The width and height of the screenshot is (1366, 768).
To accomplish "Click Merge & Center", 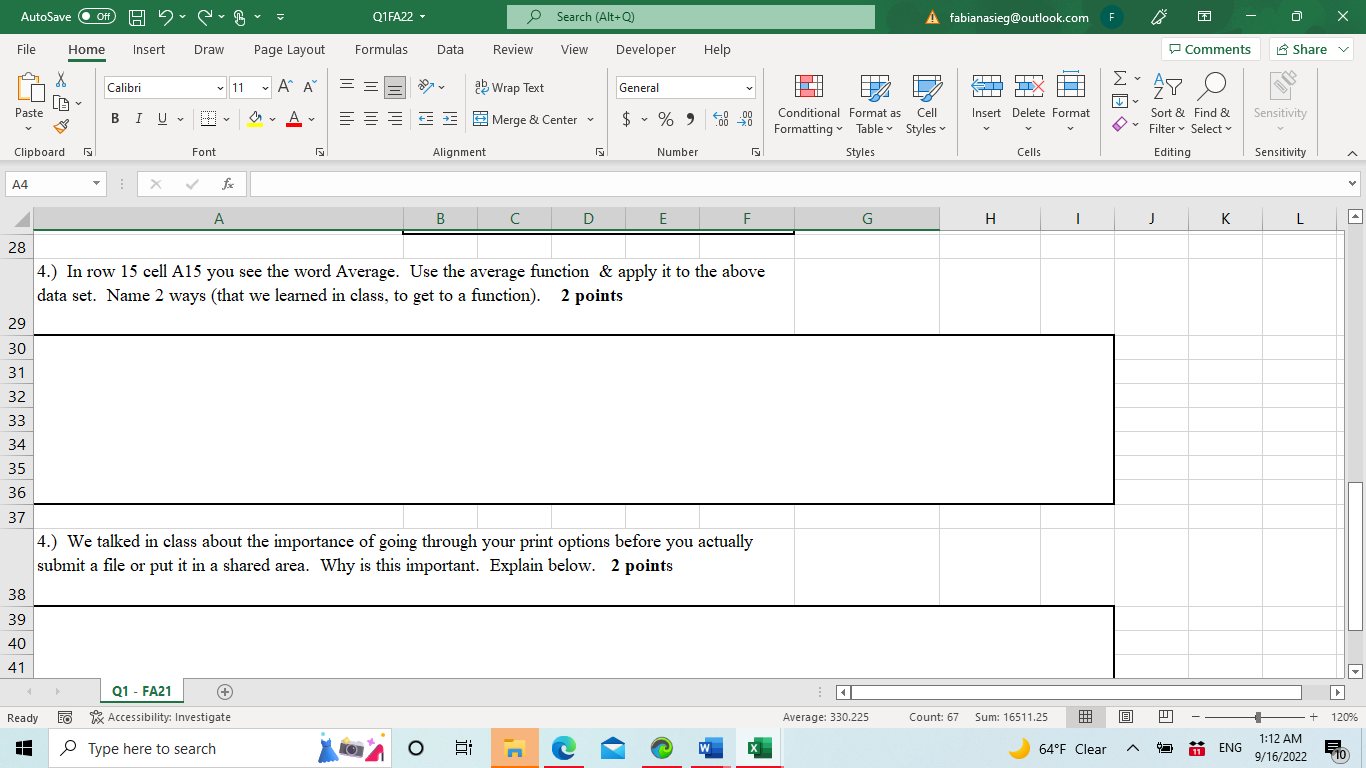I will pos(530,119).
